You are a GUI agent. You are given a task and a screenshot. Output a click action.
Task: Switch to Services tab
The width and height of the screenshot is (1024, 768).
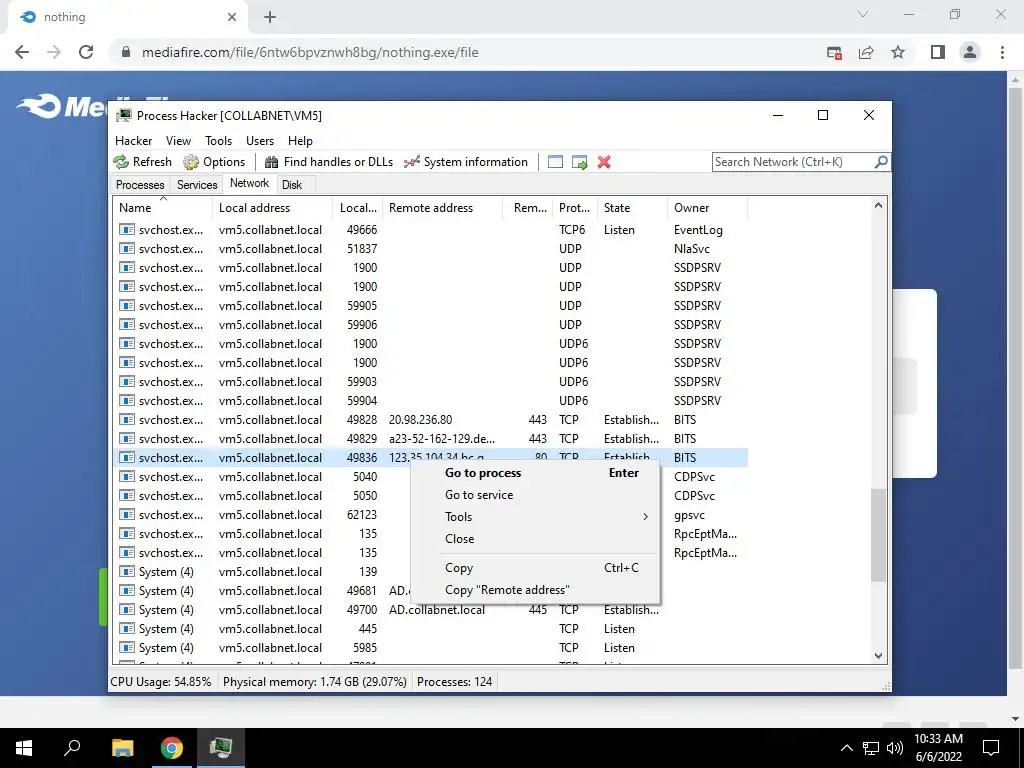[x=197, y=185]
